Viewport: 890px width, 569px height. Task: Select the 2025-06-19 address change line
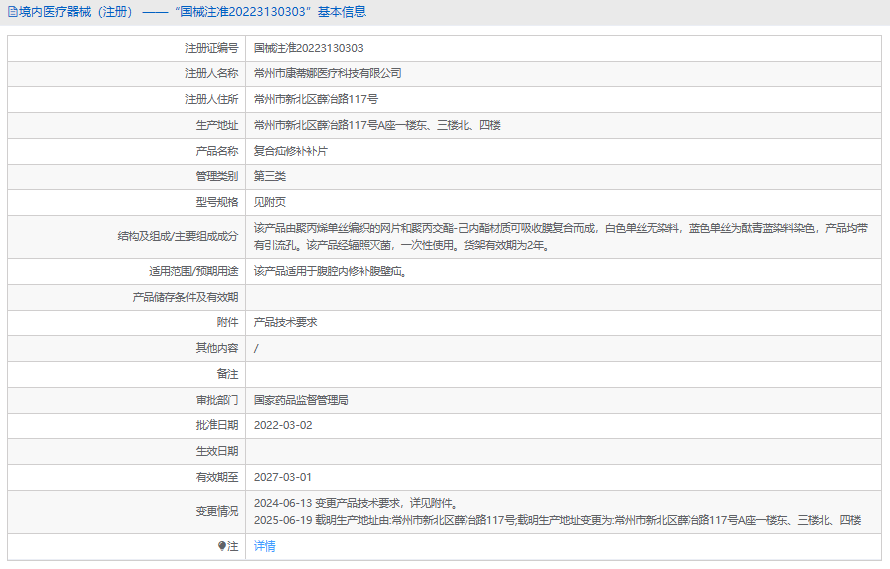point(557,520)
